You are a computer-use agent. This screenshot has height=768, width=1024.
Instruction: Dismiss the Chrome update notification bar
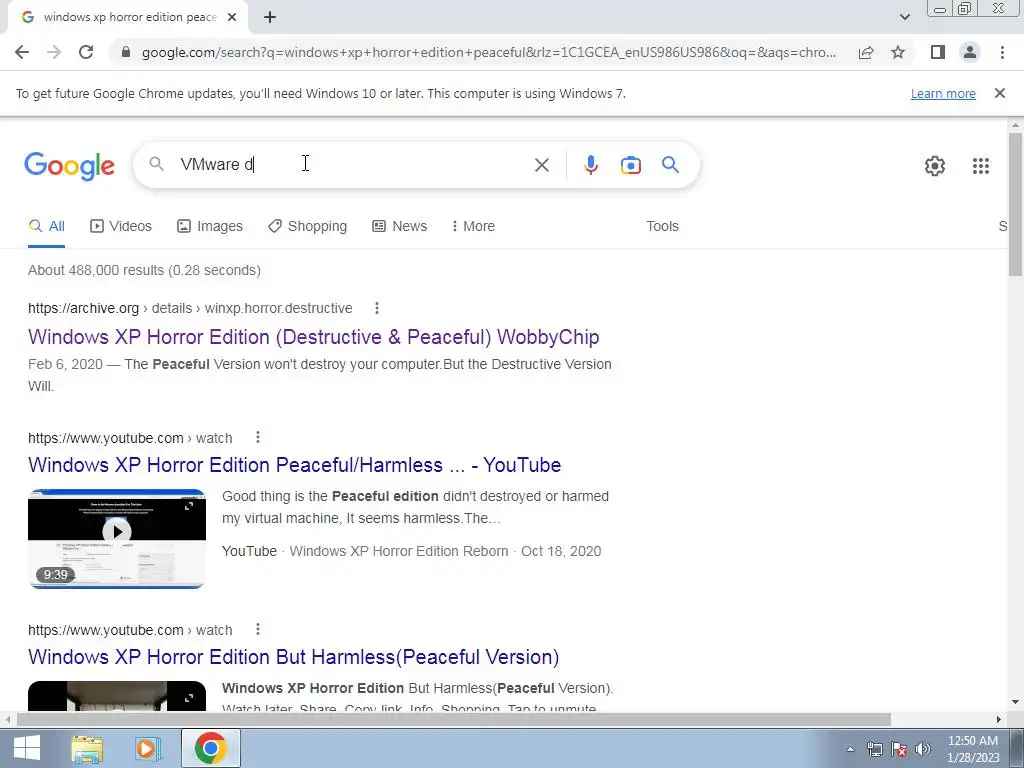coord(999,93)
